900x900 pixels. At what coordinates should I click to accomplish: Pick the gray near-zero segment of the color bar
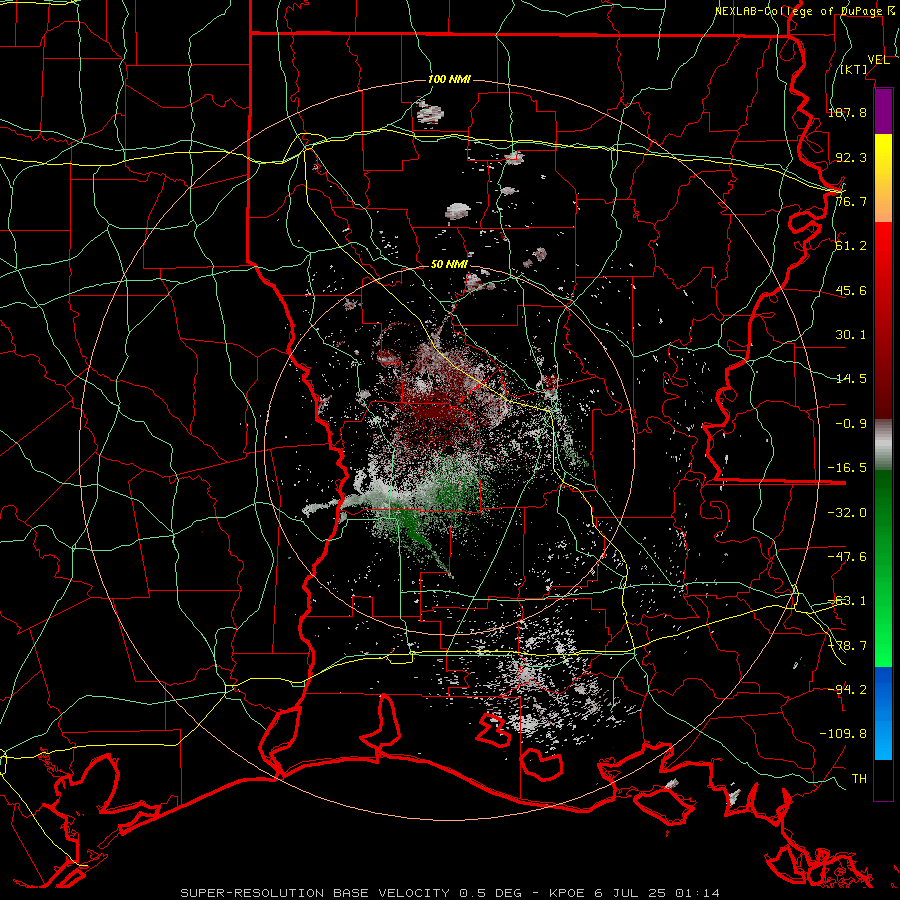pos(883,445)
